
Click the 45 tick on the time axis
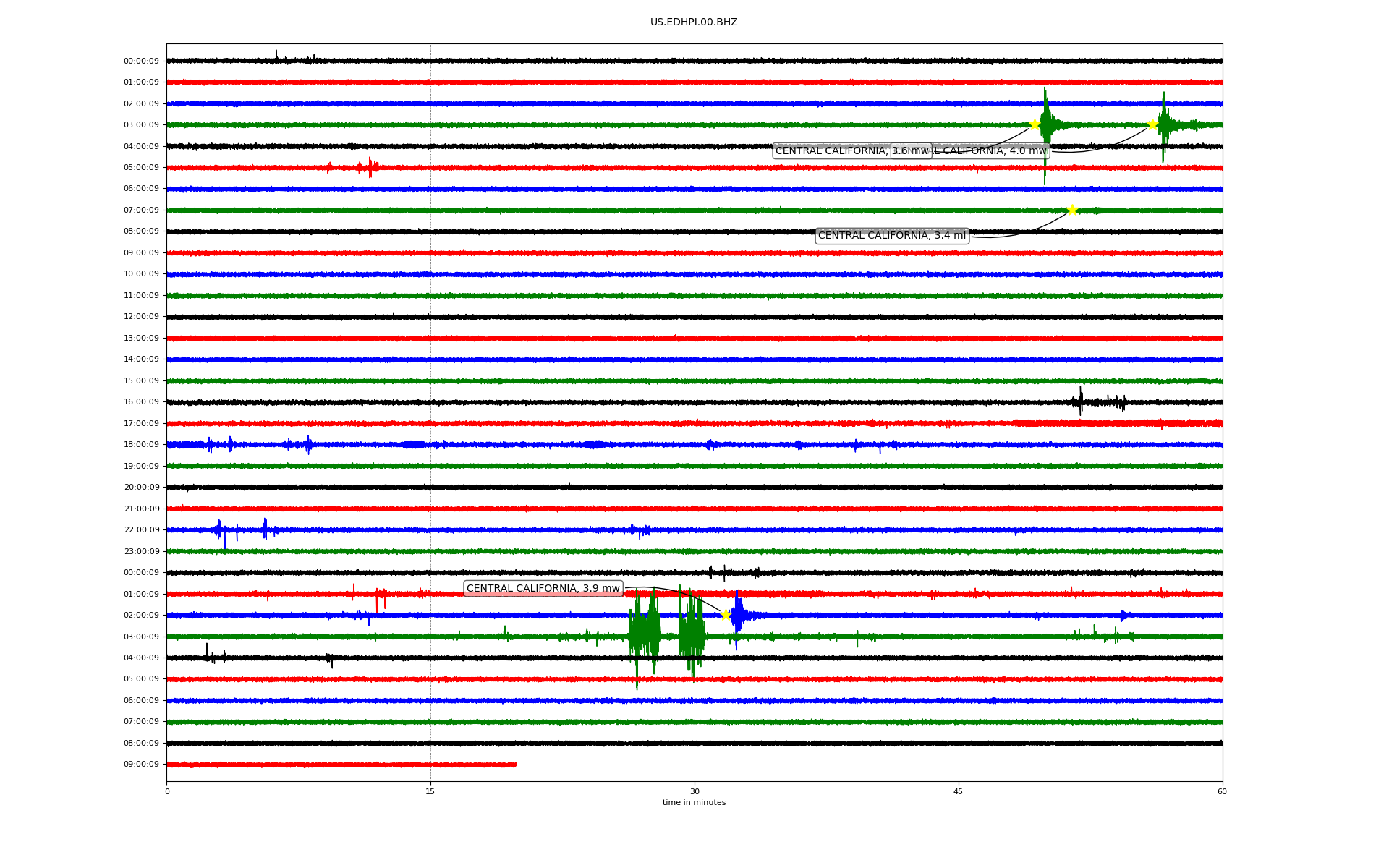[x=959, y=791]
